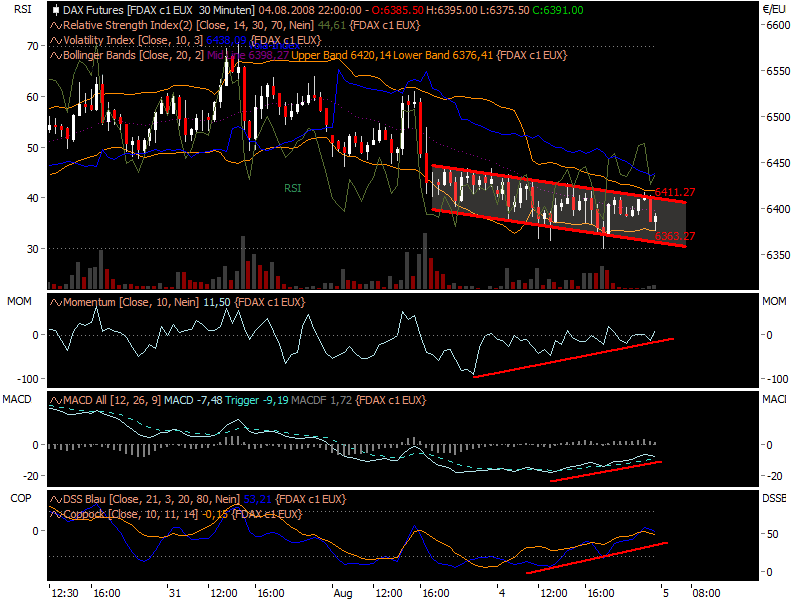Screen dimensions: 800x600
Task: Select the MACD All [12, 26, 9] legend
Action: pos(112,400)
